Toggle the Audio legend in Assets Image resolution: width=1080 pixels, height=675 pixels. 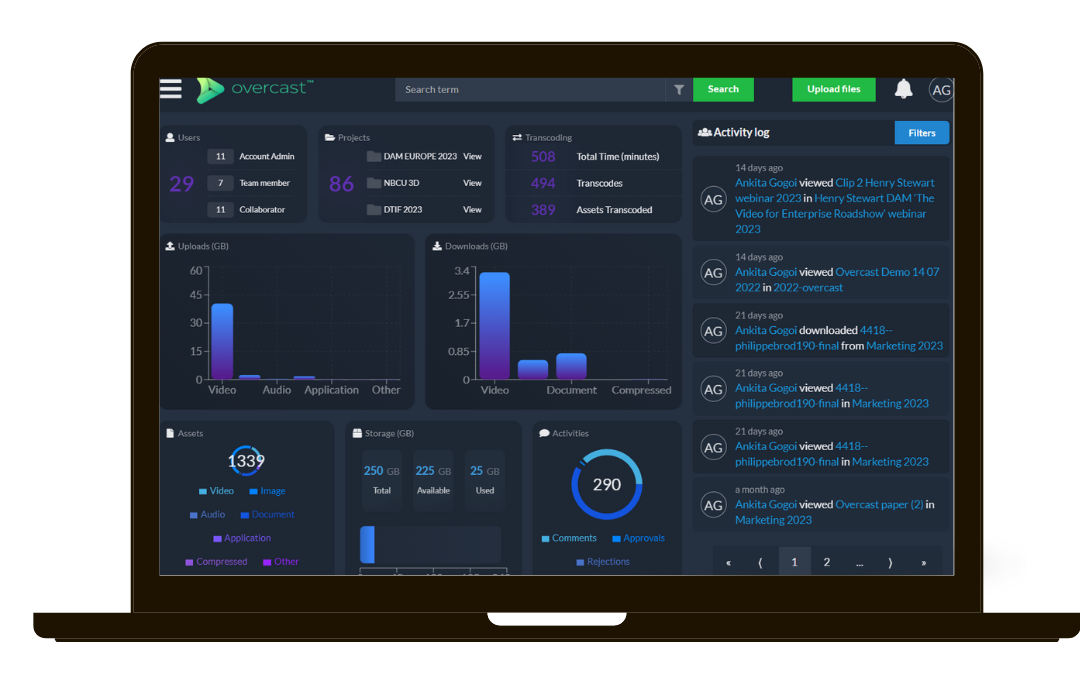[x=207, y=515]
